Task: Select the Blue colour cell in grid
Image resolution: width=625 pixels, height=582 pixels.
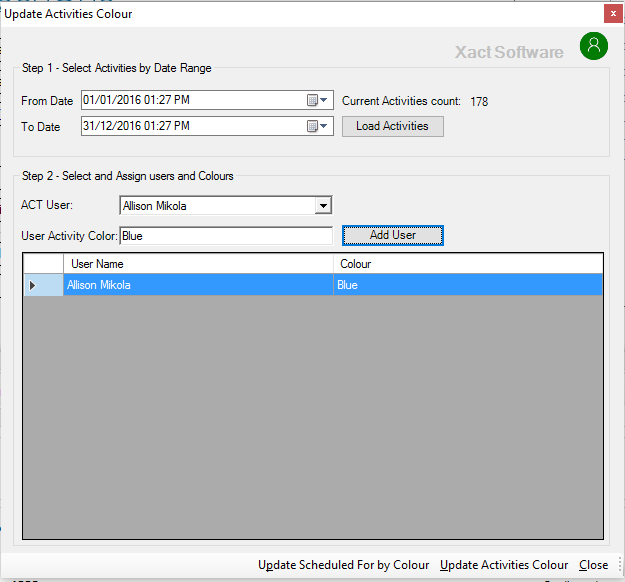Action: coord(468,285)
